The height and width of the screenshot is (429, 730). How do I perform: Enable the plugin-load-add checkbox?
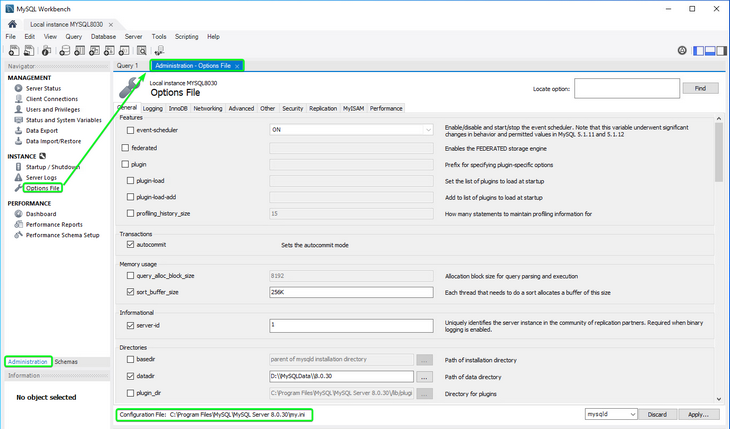(x=130, y=197)
